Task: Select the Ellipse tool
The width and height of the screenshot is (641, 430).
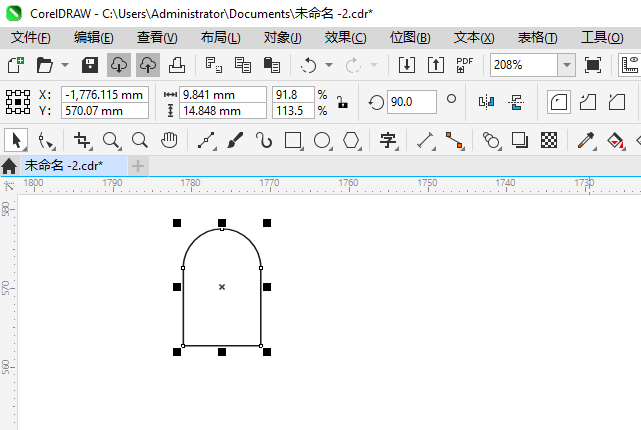Action: (x=322, y=140)
